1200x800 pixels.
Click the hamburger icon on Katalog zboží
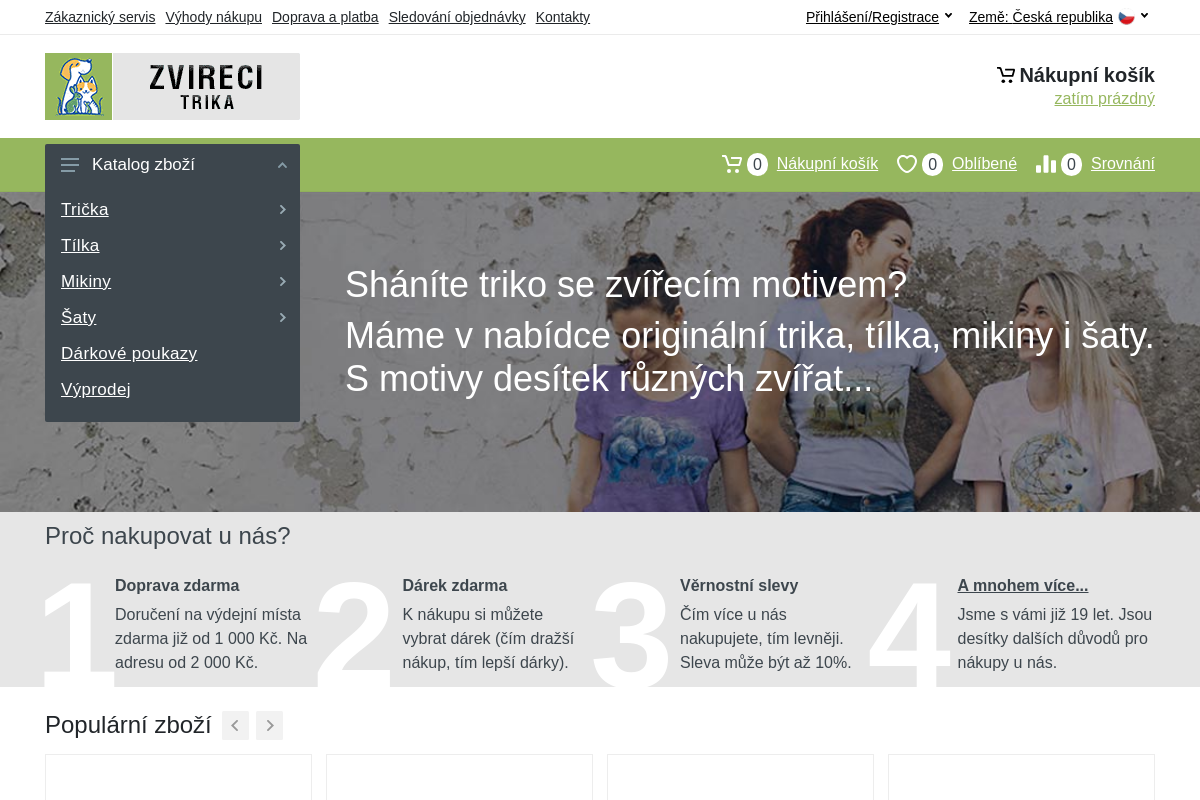(70, 165)
